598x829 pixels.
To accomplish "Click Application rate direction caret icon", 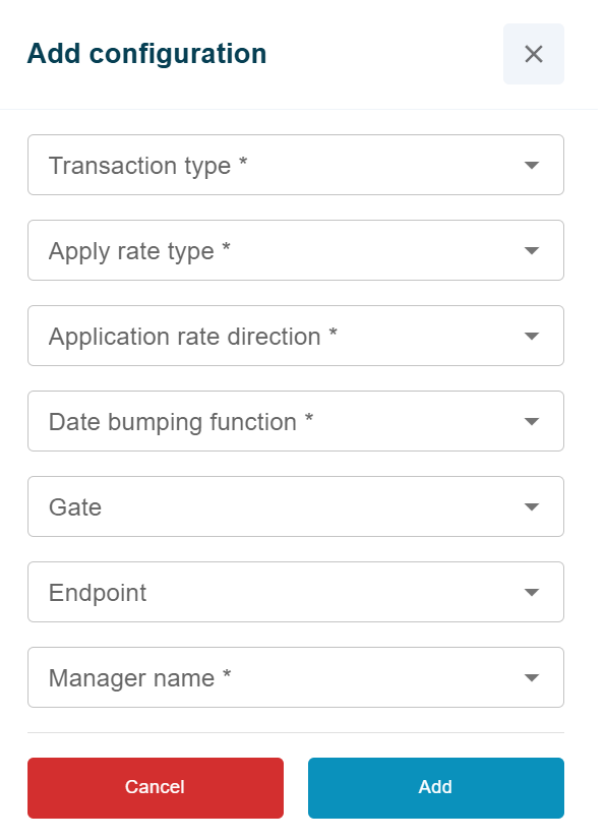I will tap(531, 336).
